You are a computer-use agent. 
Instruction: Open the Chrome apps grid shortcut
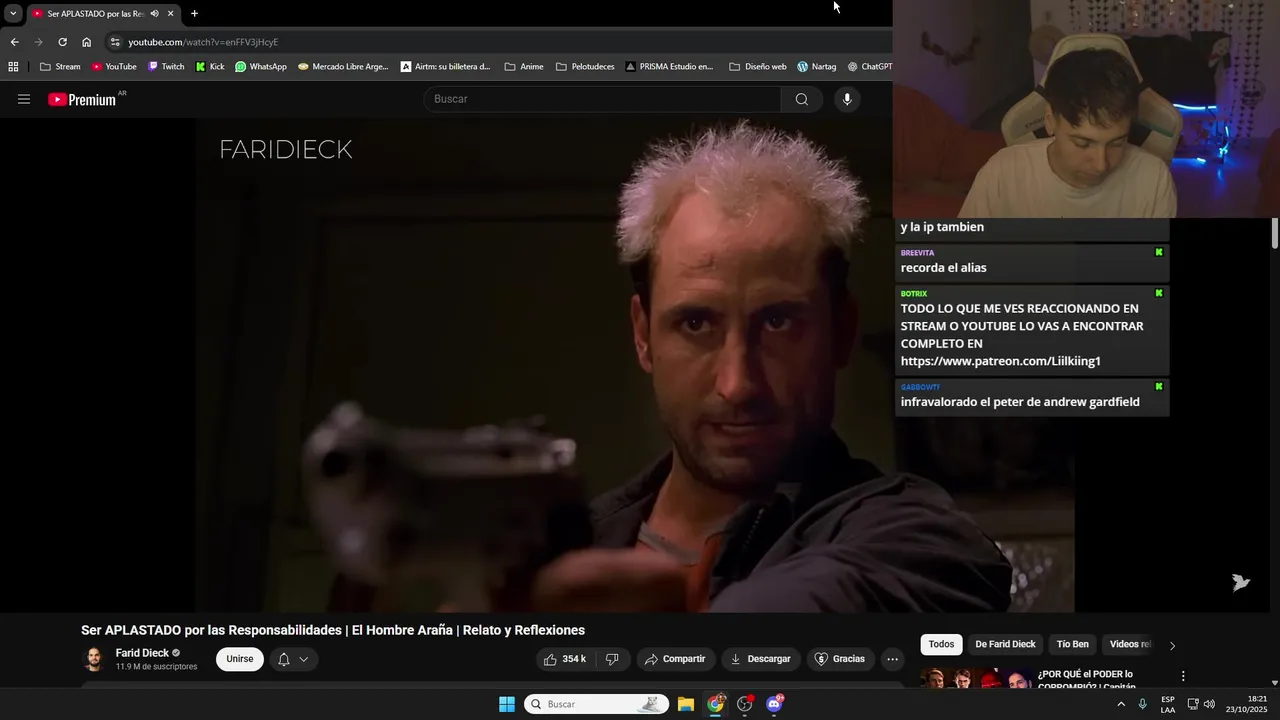click(x=13, y=67)
